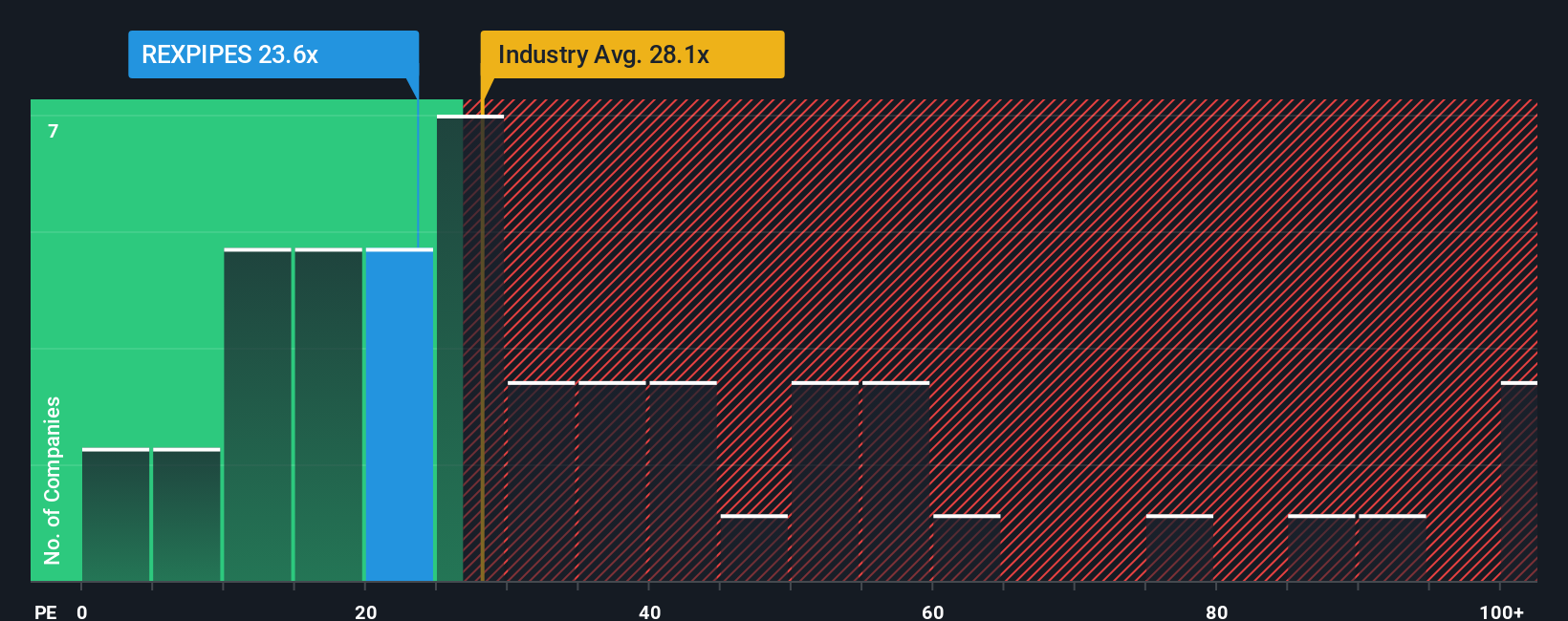The height and width of the screenshot is (621, 1568).
Task: Click the PE axis label
Action: 46,611
